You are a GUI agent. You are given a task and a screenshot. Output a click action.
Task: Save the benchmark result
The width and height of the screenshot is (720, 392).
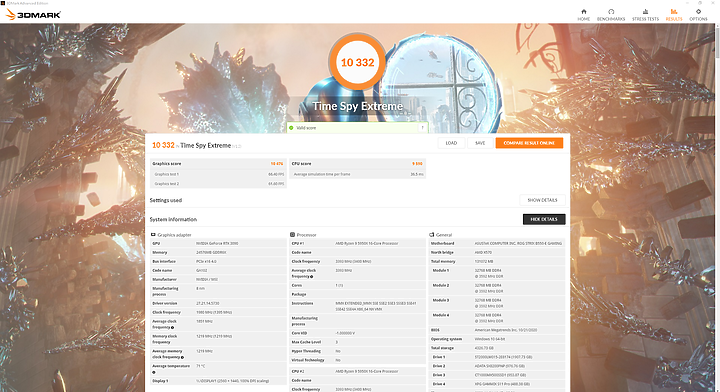pos(480,143)
